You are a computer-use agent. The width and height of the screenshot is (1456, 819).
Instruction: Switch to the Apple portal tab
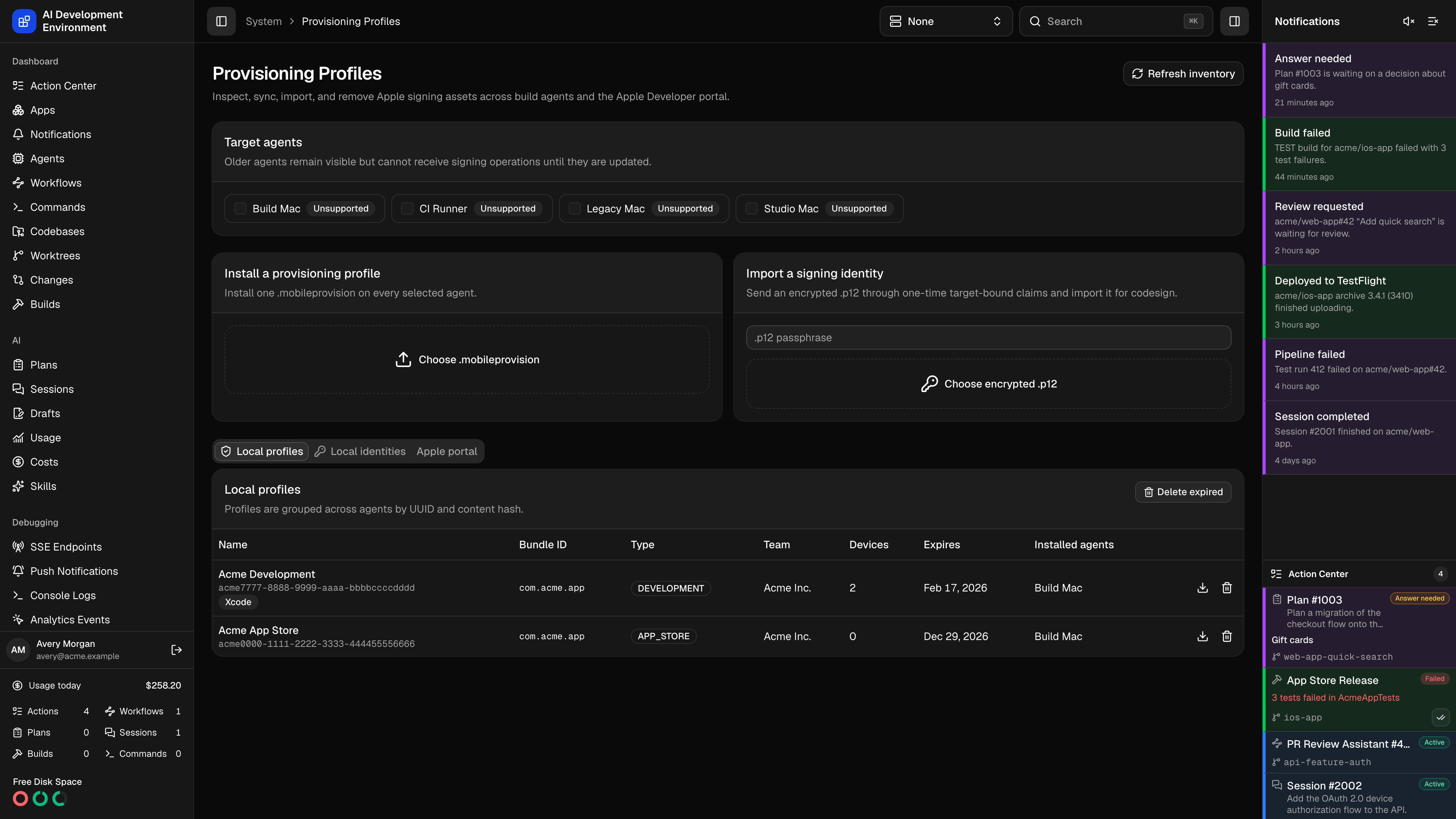(x=447, y=452)
